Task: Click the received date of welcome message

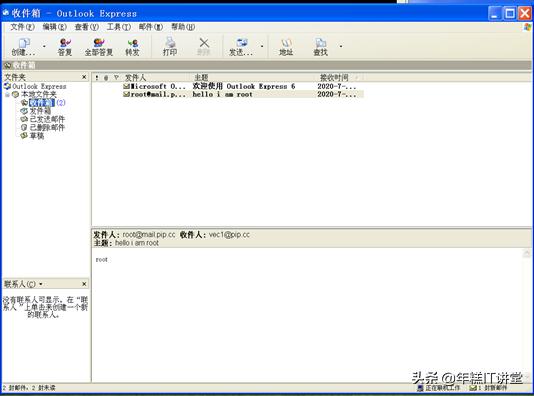Action: point(336,86)
